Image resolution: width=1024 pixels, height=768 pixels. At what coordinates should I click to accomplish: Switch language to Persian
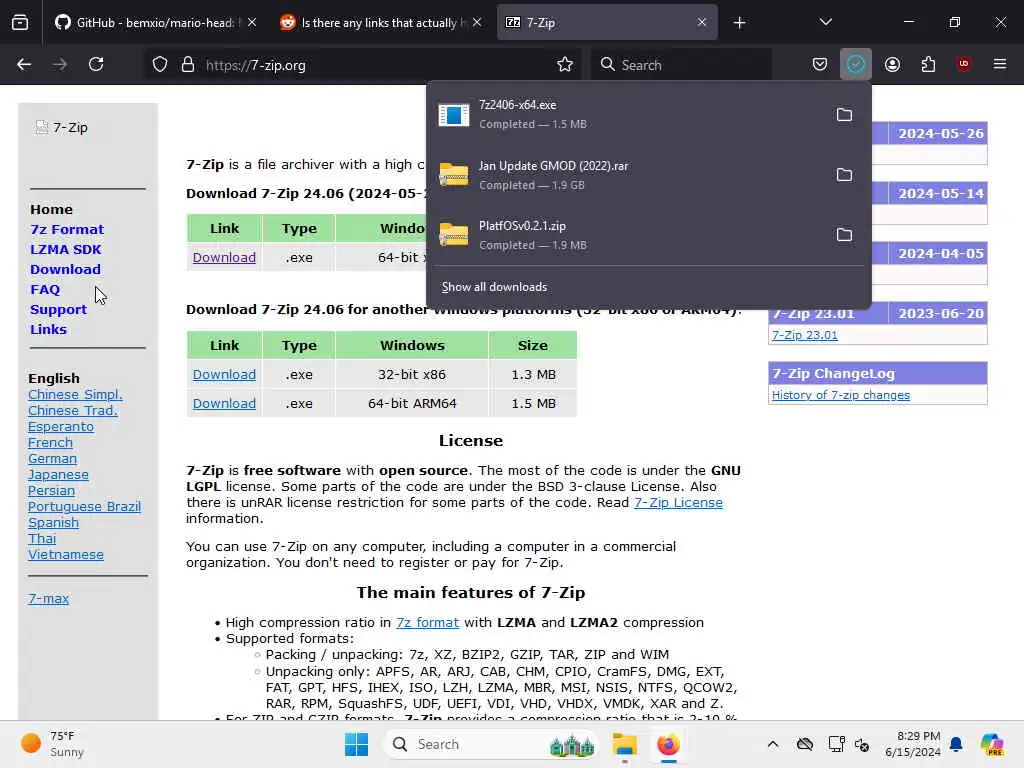tap(51, 490)
